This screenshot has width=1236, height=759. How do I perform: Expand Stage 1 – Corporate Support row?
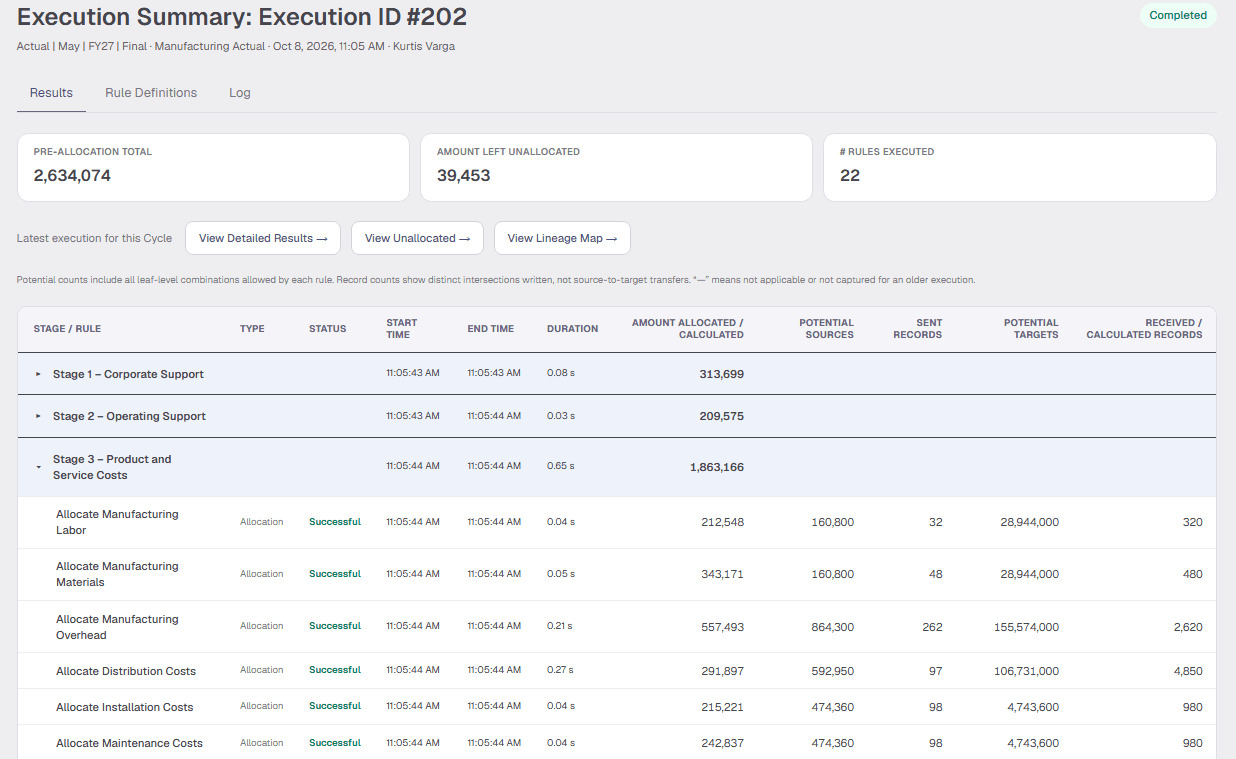pos(39,374)
